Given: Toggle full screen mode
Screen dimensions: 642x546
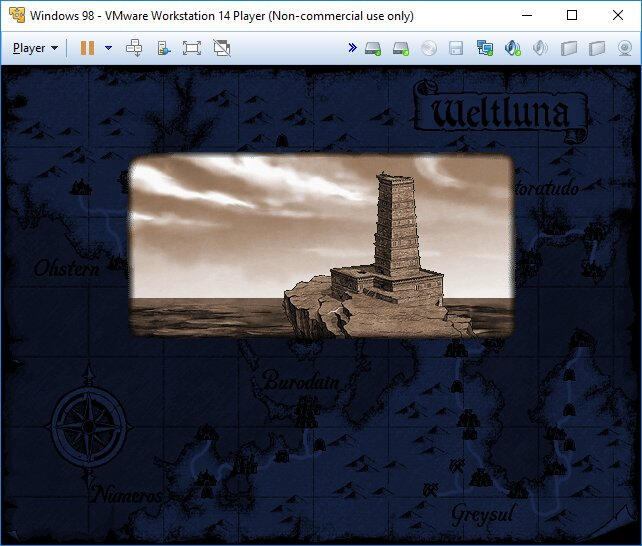Looking at the screenshot, I should click(192, 48).
